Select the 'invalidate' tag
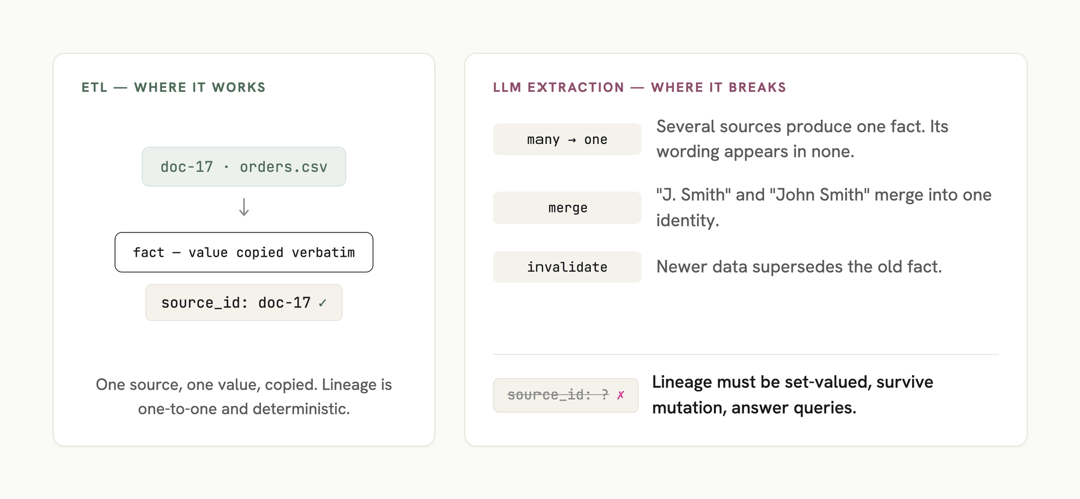 [567, 267]
